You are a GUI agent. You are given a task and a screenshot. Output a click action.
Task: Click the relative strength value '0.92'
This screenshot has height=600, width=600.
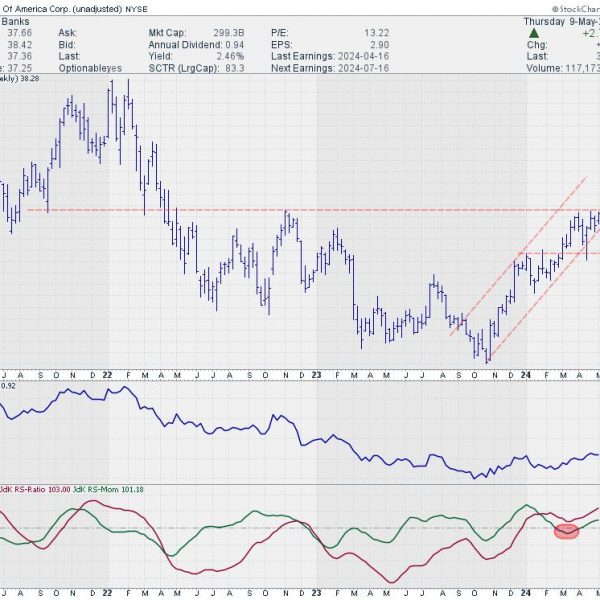pyautogui.click(x=8, y=386)
